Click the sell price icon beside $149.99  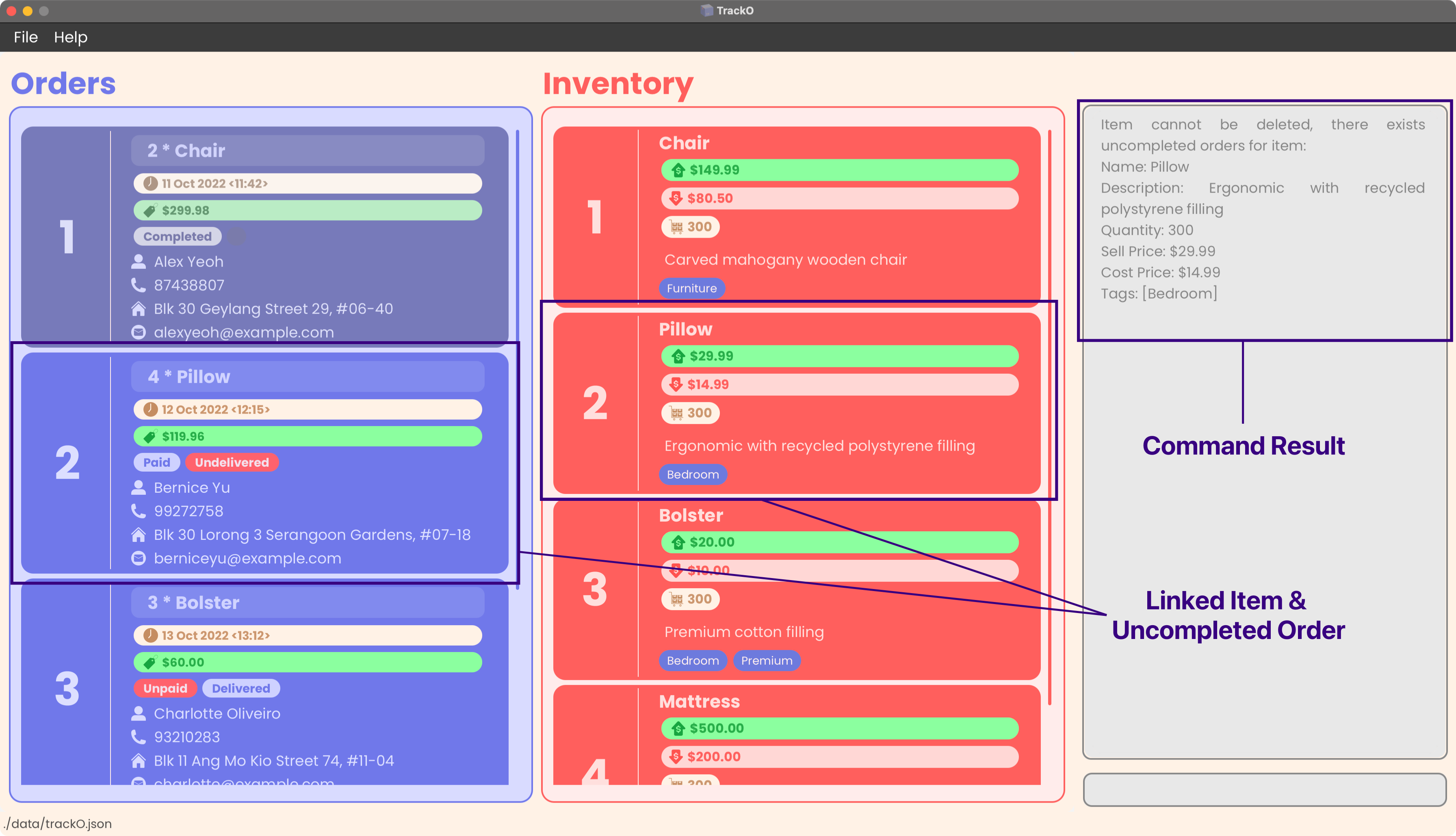click(678, 170)
